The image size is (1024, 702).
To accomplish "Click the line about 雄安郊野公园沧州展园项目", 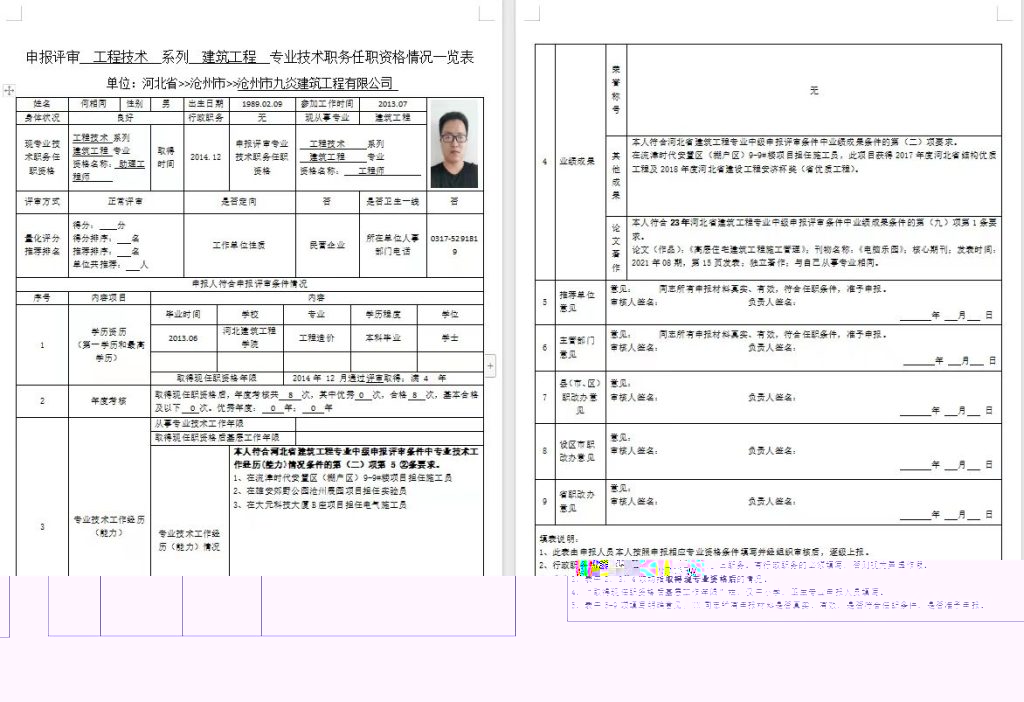I will coord(320,491).
